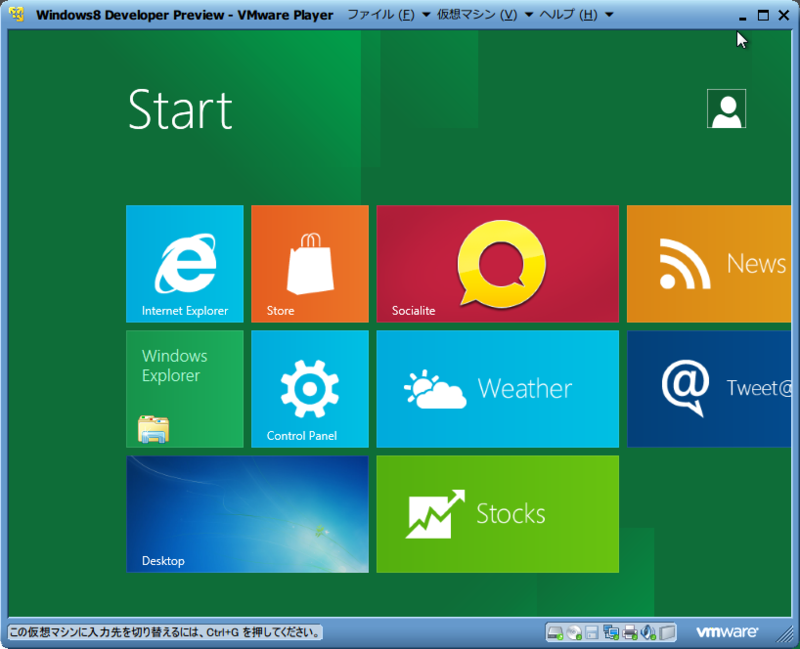Expand the ファイル menu dropdown arrow

[x=426, y=15]
